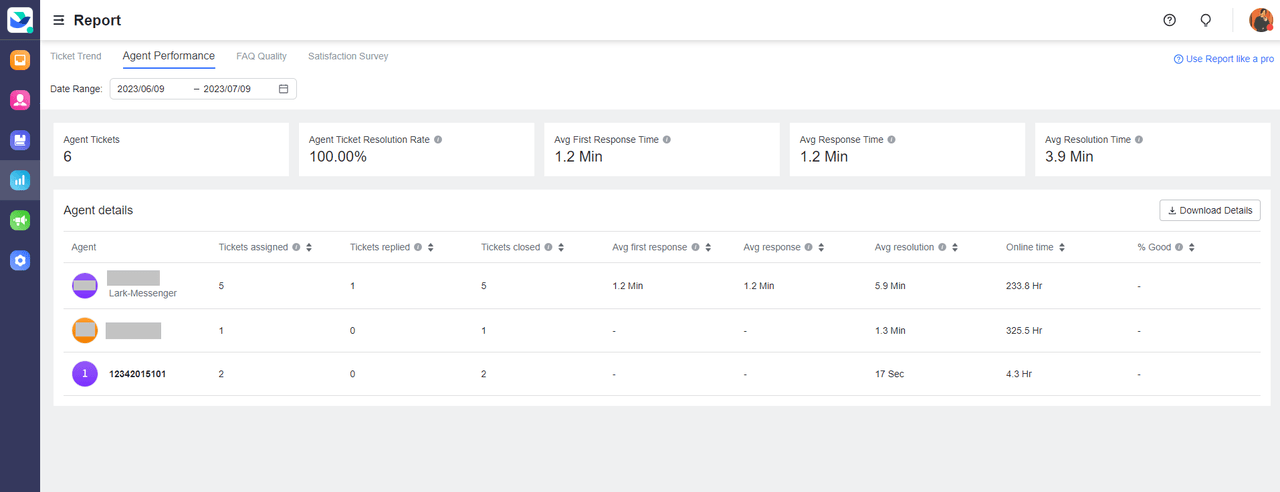Viewport: 1280px width, 492px height.
Task: Select the blue bar chart Report icon
Action: [20, 181]
